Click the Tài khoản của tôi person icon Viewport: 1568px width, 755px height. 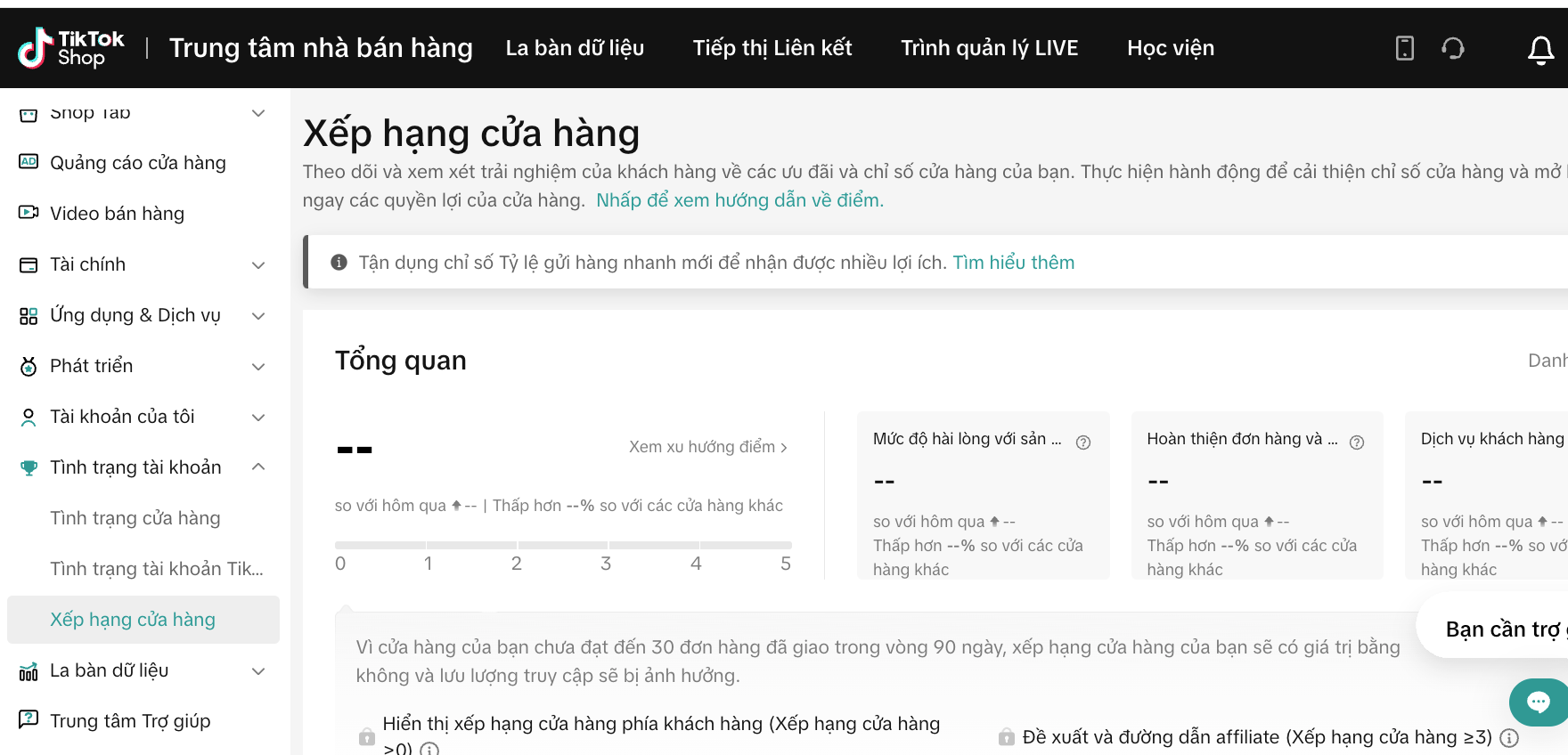(x=29, y=417)
